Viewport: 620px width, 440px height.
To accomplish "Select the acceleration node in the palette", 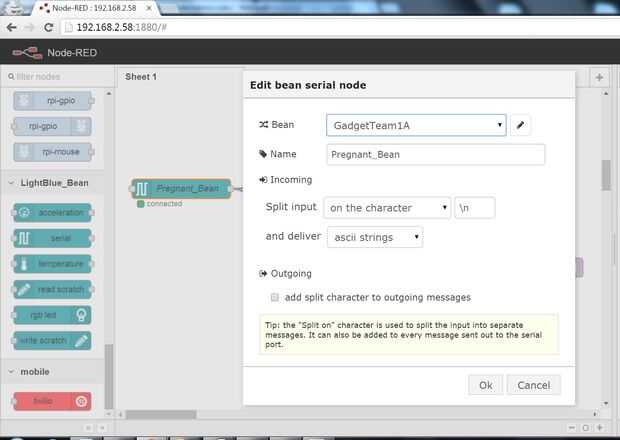I will [53, 213].
